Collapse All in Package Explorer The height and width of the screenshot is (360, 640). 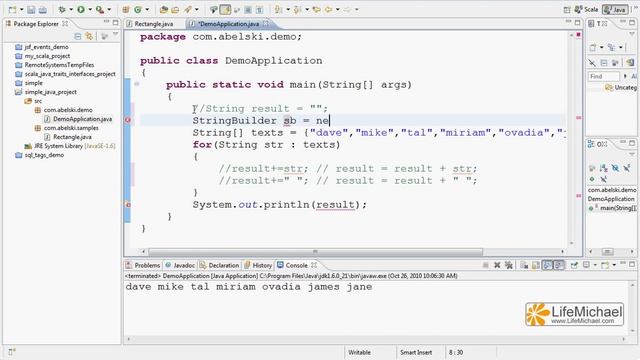[78, 36]
